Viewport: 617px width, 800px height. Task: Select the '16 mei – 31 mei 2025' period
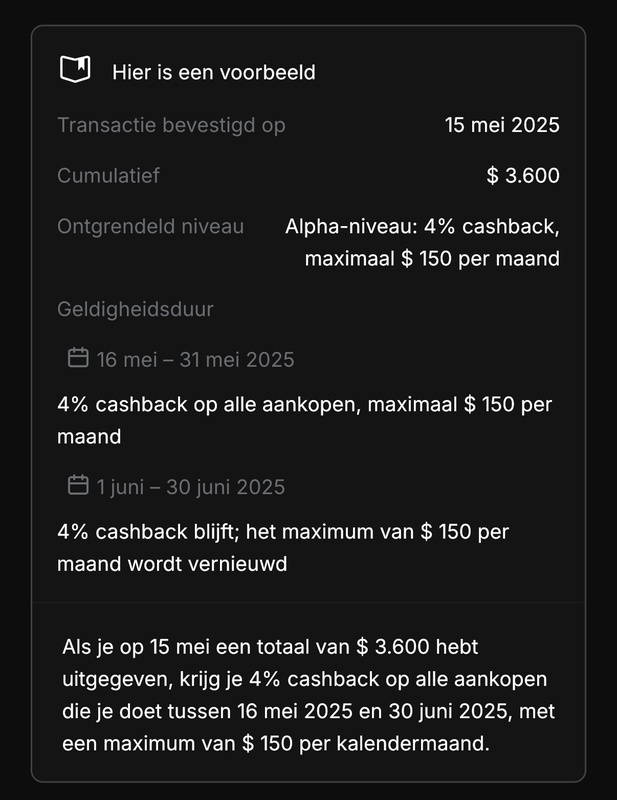point(195,359)
